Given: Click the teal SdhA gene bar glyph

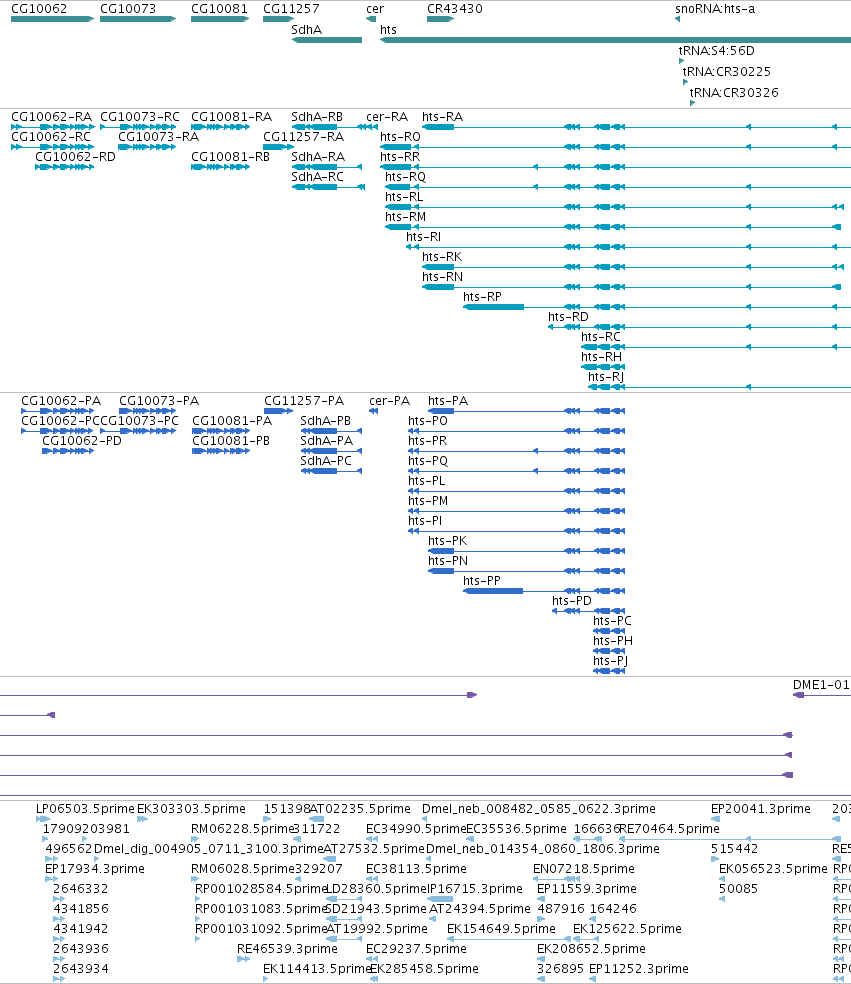Looking at the screenshot, I should click(x=327, y=40).
